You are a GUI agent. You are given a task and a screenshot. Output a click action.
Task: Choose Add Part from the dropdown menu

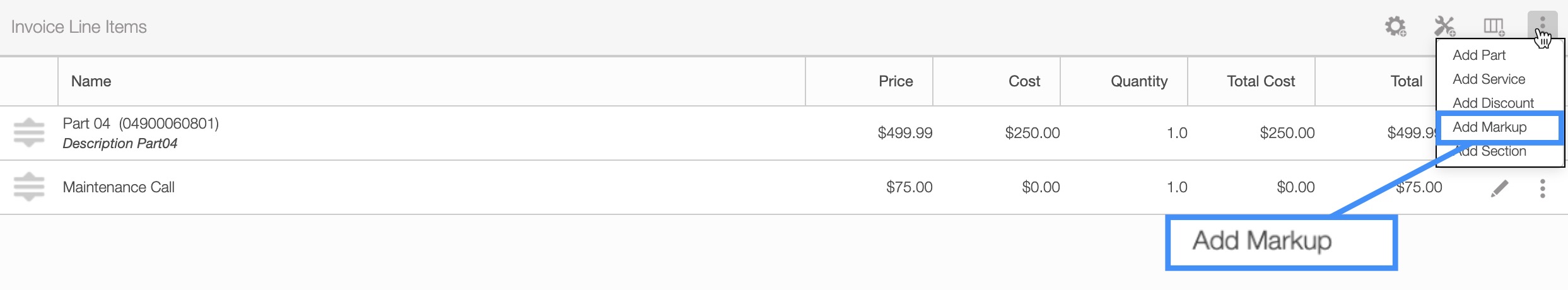[1479, 55]
